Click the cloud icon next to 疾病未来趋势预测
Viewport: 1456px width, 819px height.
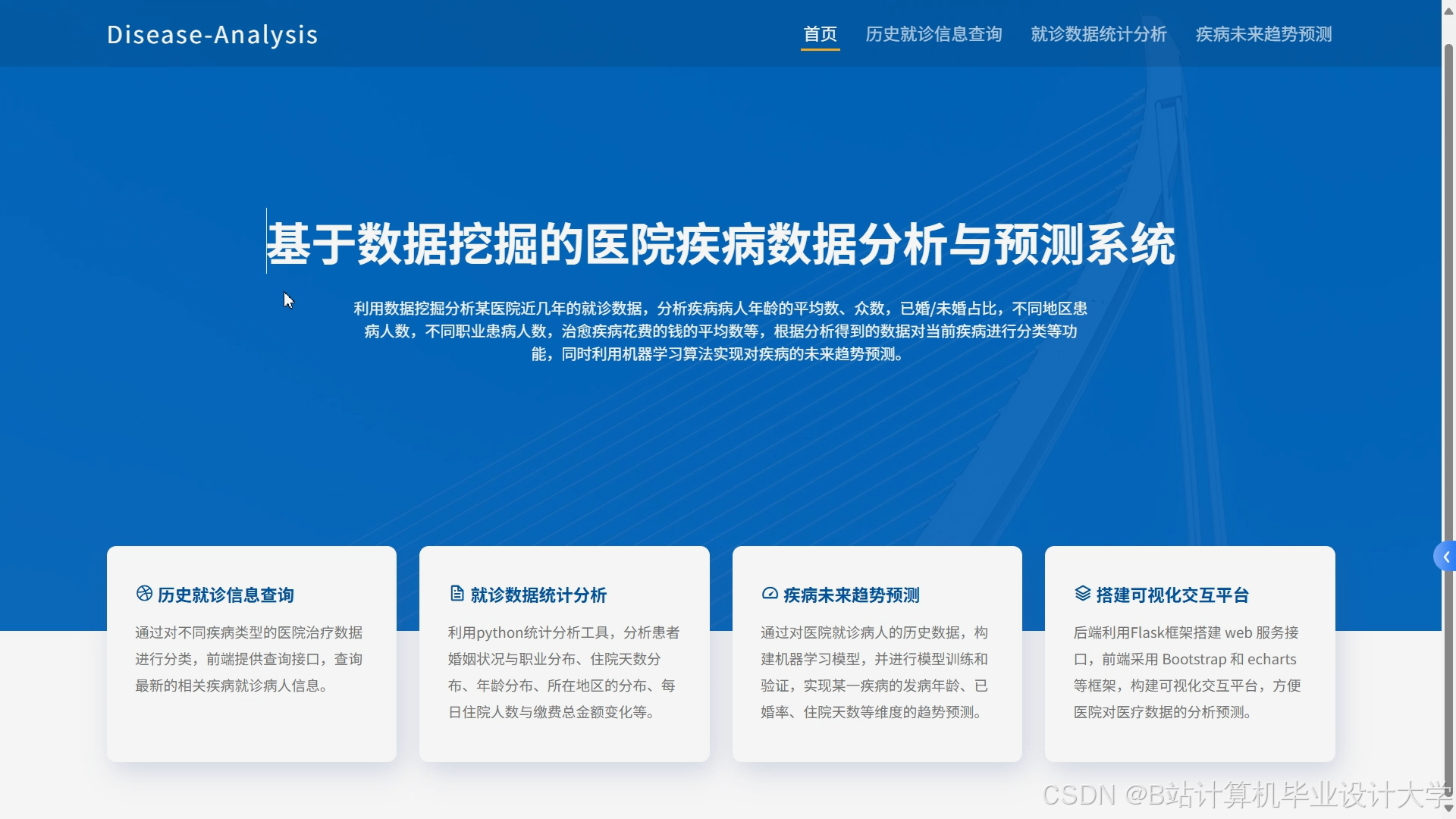pos(770,595)
